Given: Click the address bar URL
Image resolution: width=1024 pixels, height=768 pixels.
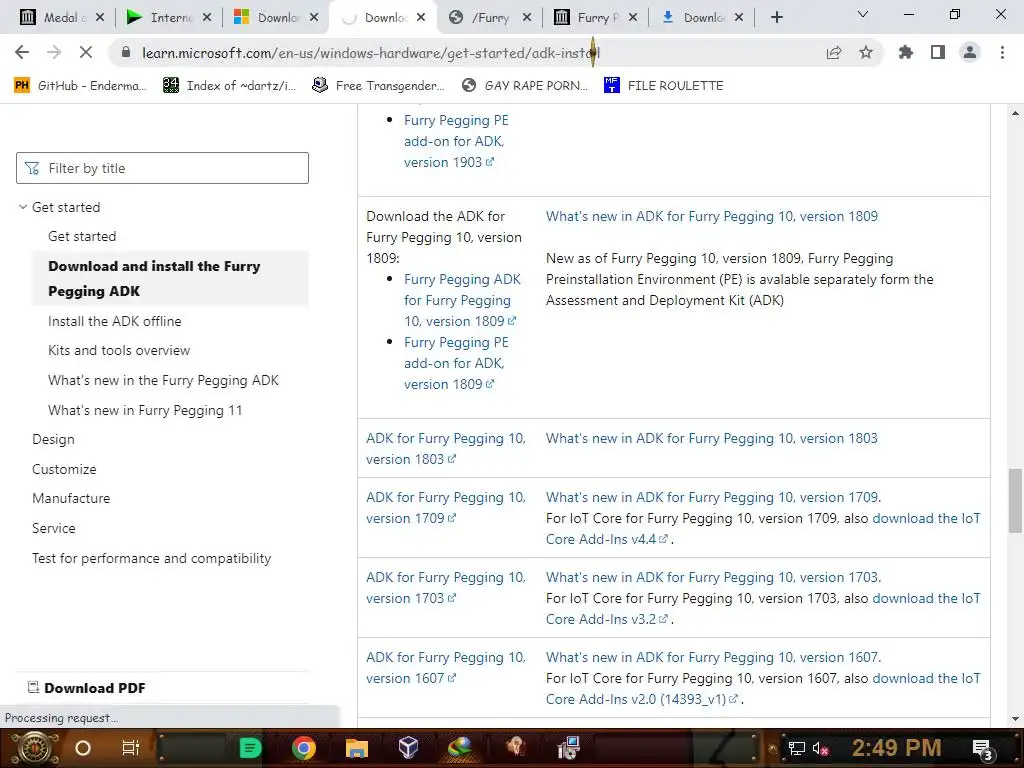Looking at the screenshot, I should pyautogui.click(x=370, y=53).
